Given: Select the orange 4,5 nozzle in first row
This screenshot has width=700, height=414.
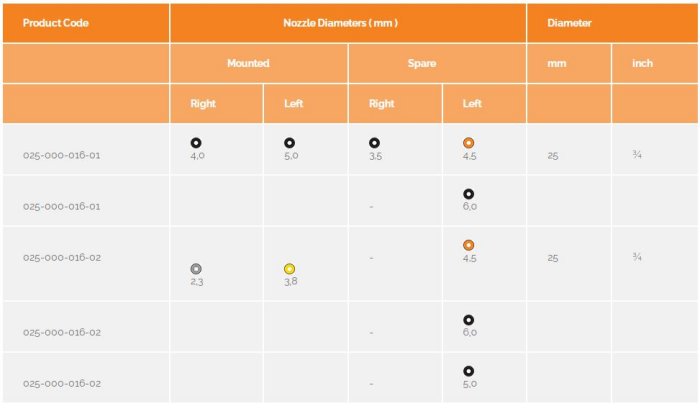Looking at the screenshot, I should pos(468,143).
